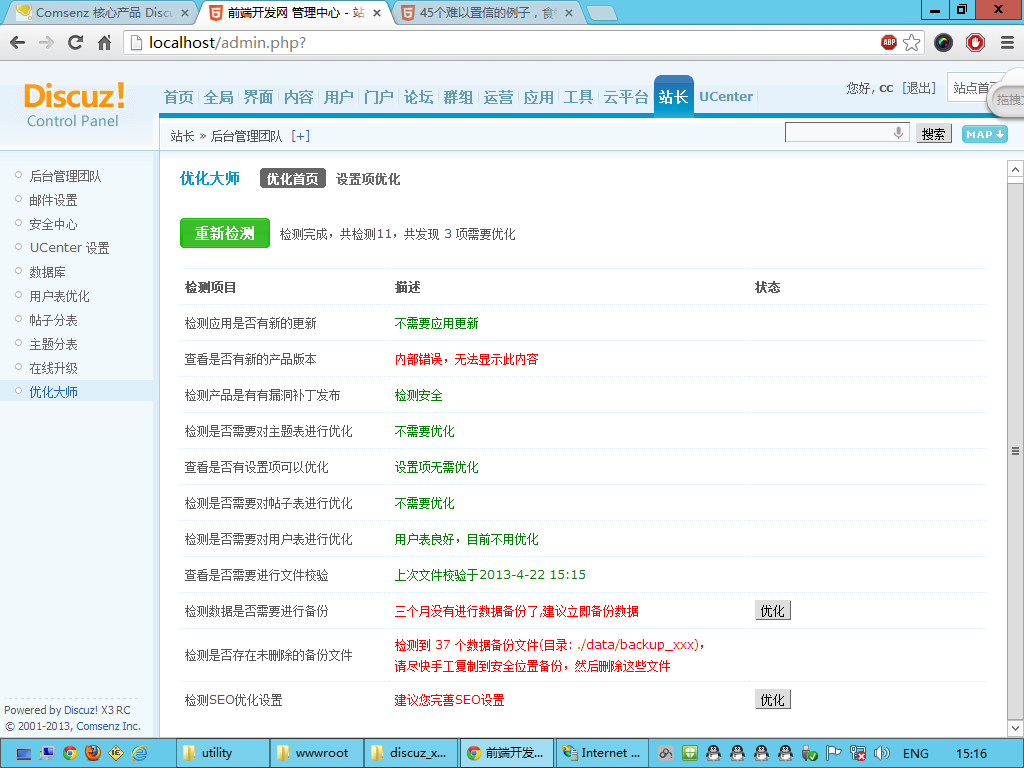Image resolution: width=1024 pixels, height=768 pixels.
Task: Click the page scrollbar down arrow
Action: (1015, 728)
